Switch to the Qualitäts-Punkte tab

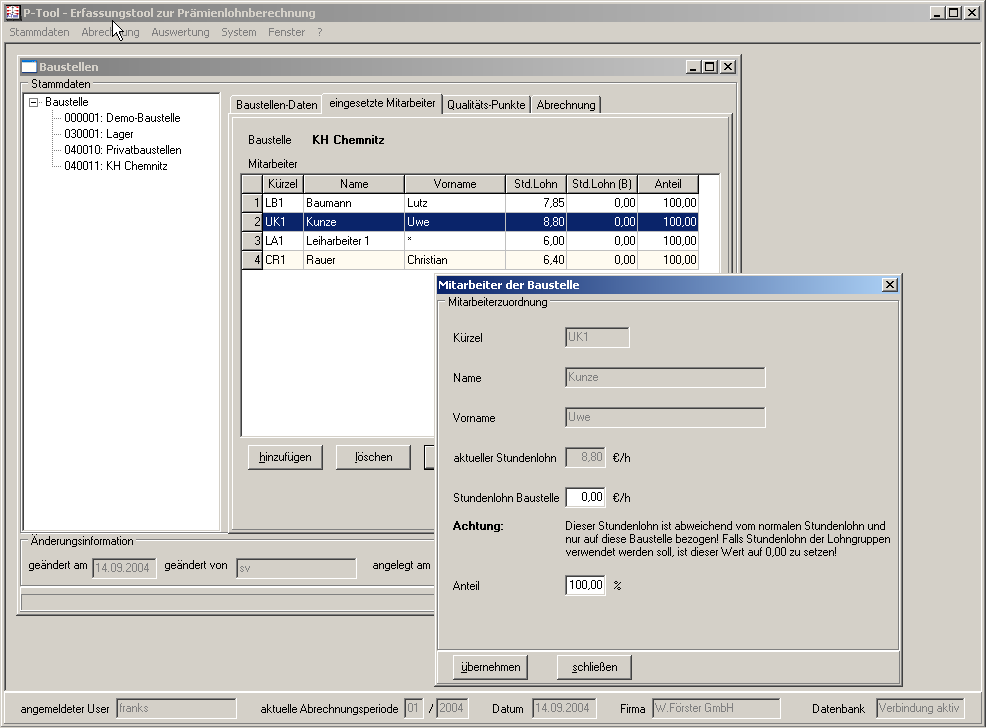coord(486,105)
